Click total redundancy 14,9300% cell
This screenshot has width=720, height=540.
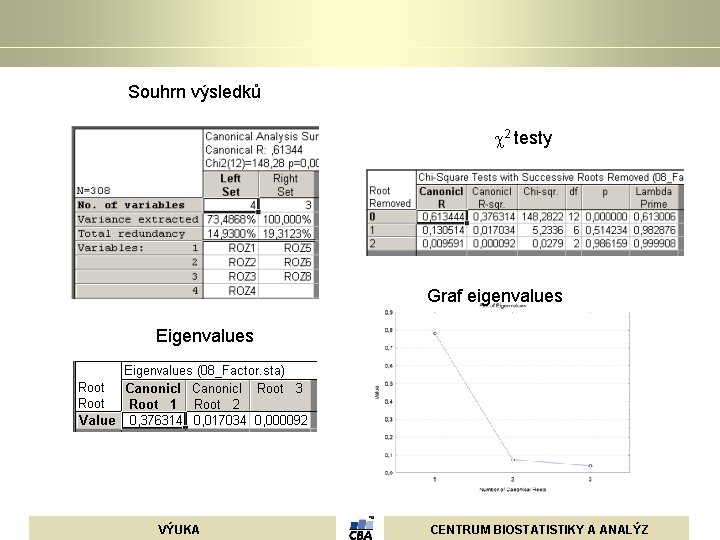click(231, 234)
